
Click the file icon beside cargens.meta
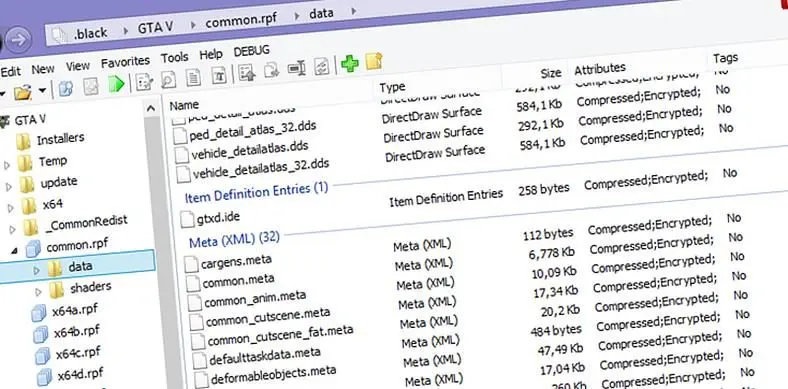click(191, 264)
